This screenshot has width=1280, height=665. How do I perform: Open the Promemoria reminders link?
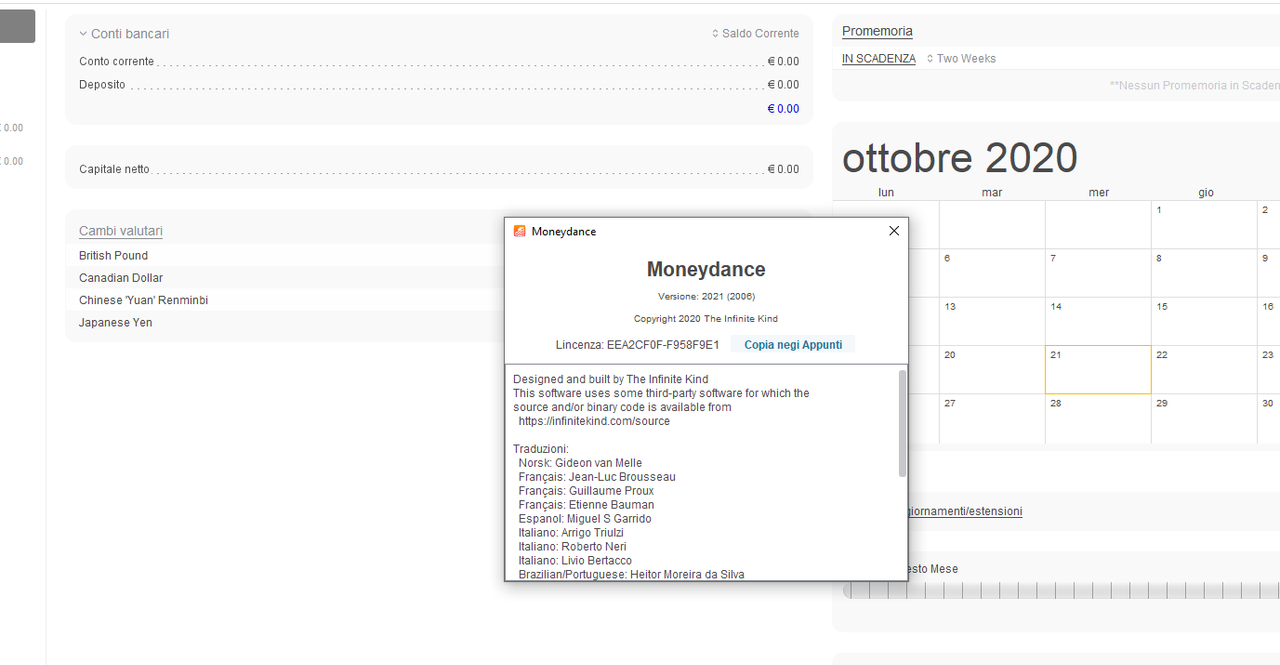coord(877,31)
